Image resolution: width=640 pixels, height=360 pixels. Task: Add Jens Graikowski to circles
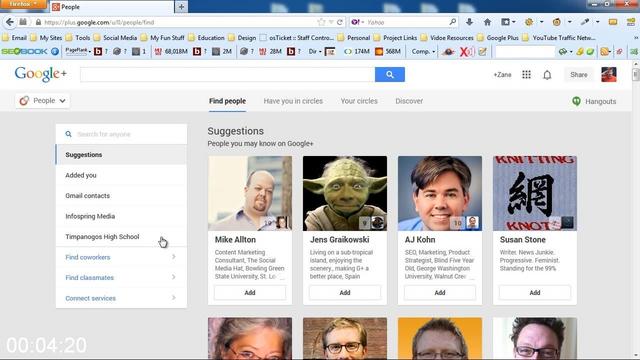[345, 293]
